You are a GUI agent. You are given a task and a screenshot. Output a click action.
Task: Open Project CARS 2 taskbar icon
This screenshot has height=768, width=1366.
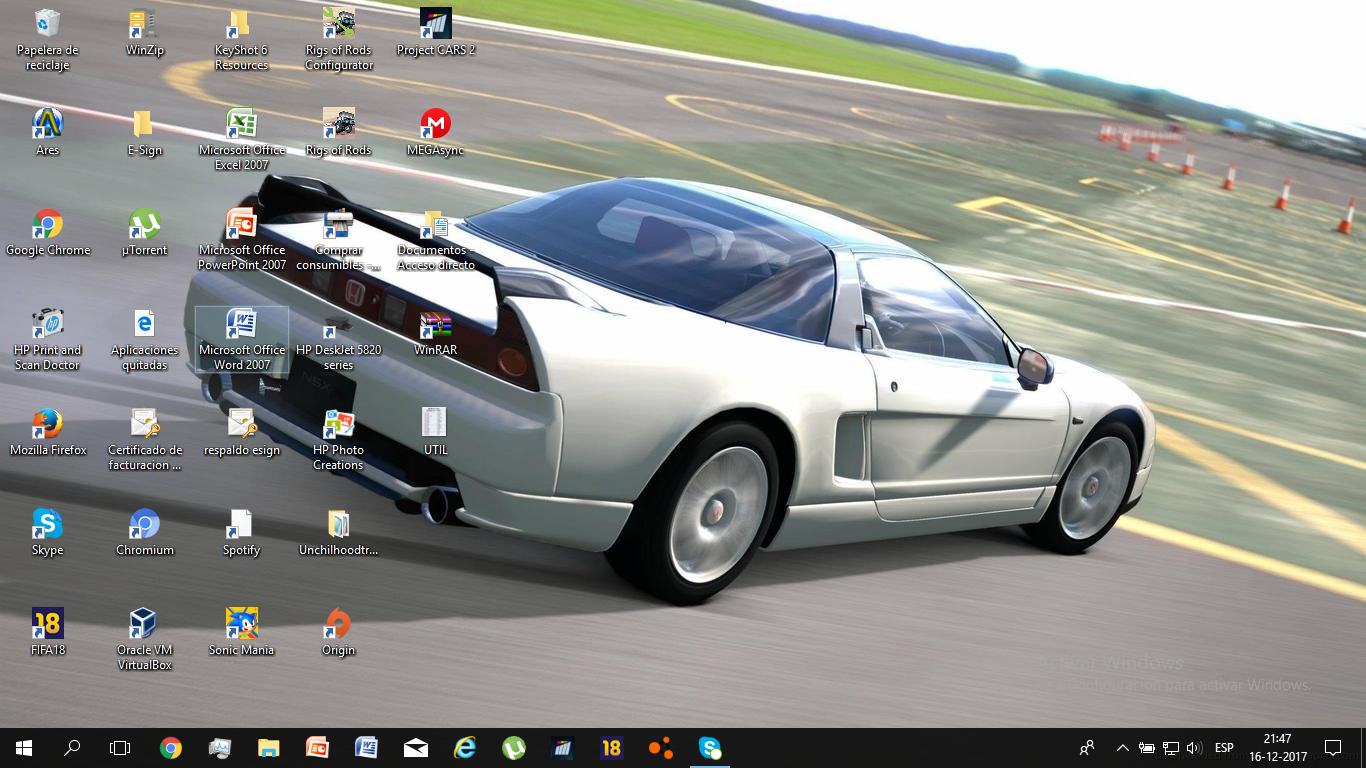563,748
